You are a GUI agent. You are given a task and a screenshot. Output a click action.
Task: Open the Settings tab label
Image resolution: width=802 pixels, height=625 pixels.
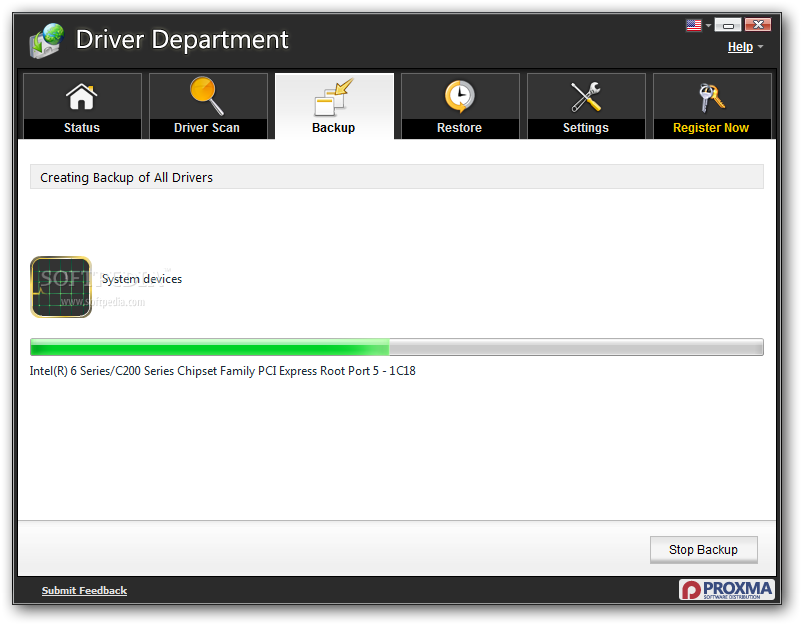pos(586,128)
